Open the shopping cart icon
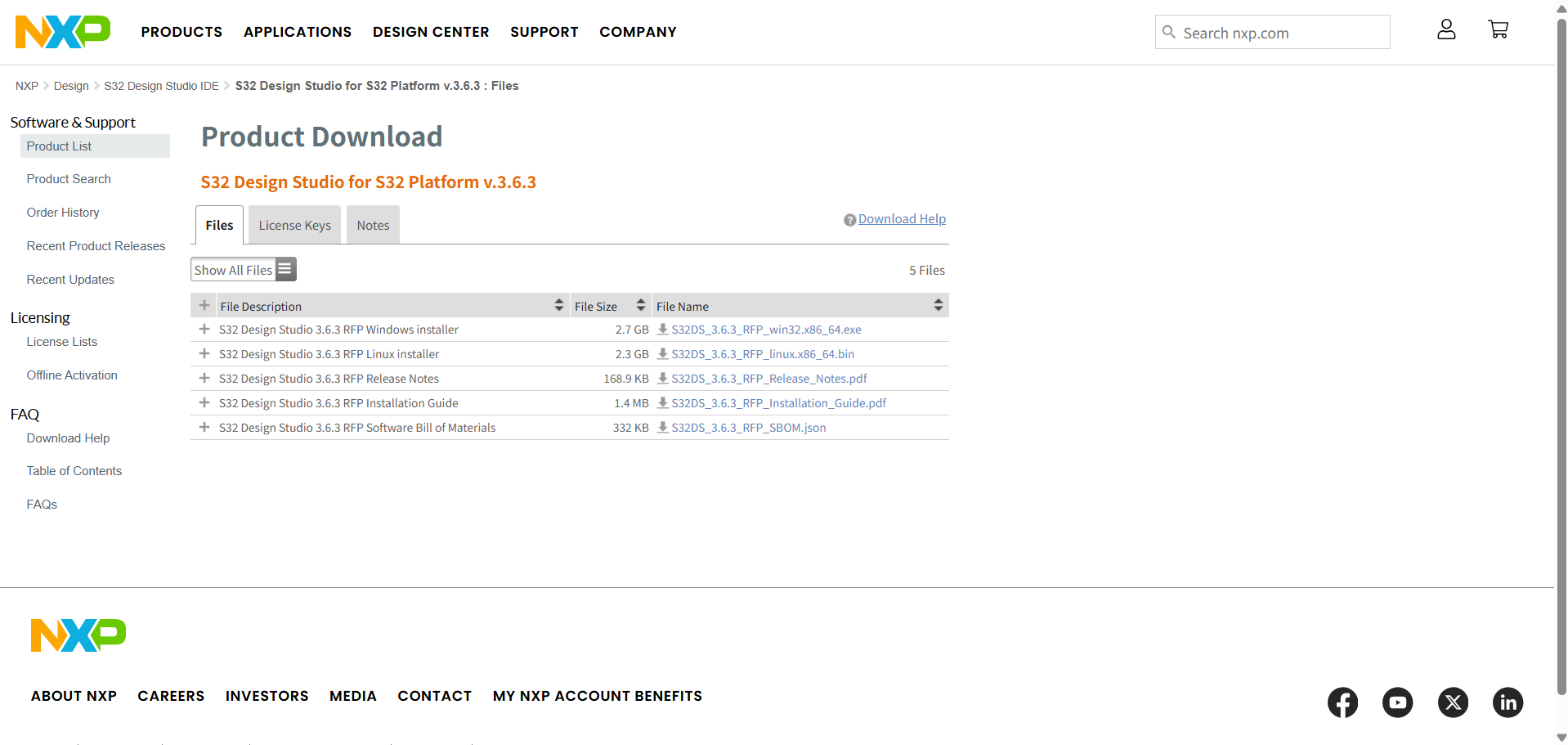The image size is (1568, 745). tap(1498, 29)
